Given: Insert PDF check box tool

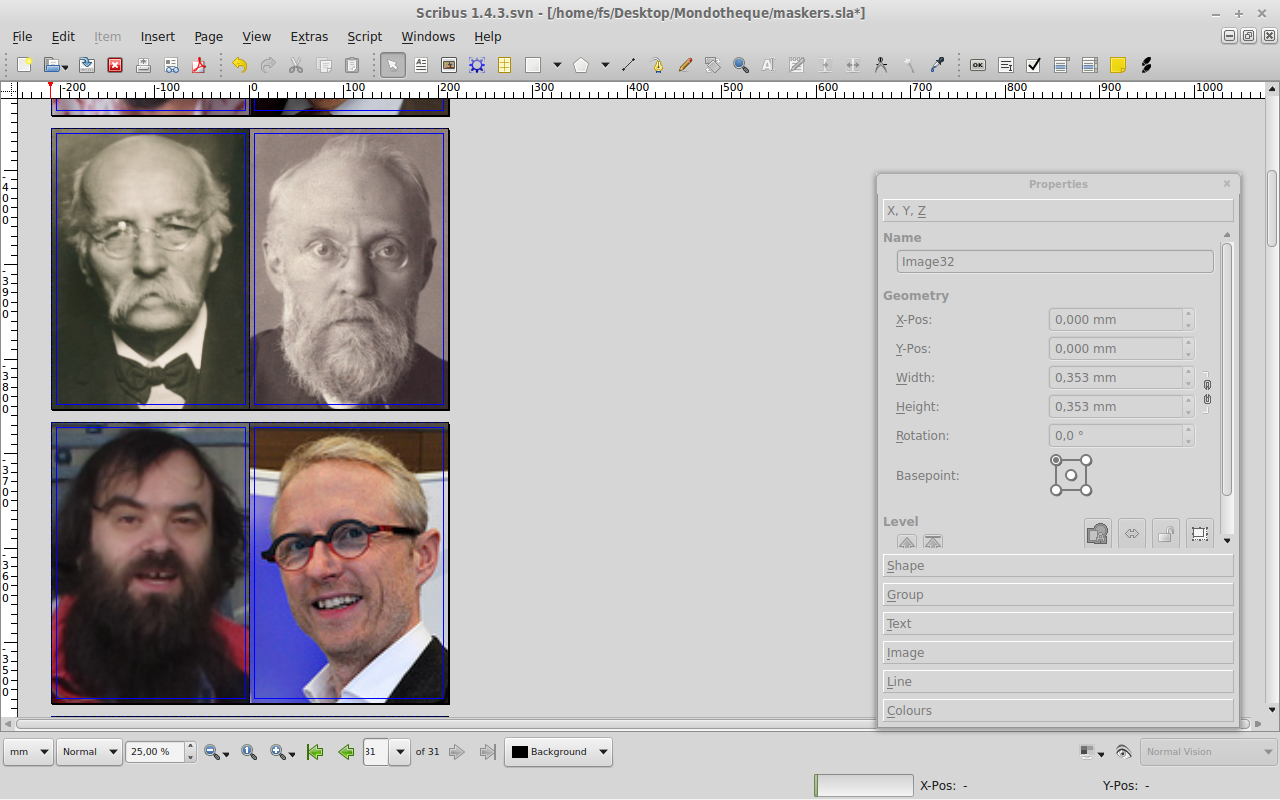Looking at the screenshot, I should (x=1034, y=65).
